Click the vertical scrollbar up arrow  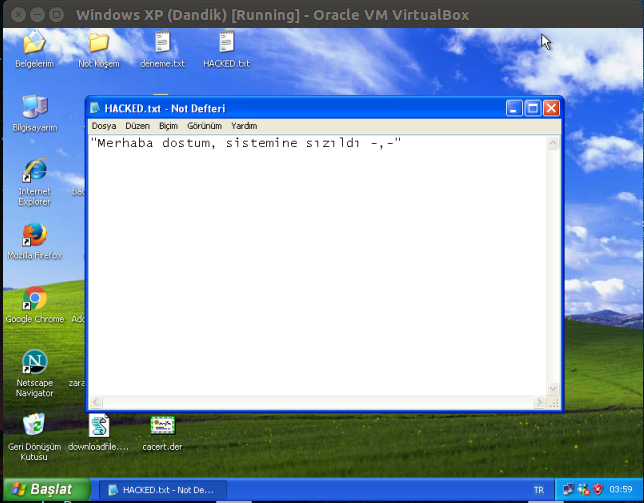(x=553, y=143)
